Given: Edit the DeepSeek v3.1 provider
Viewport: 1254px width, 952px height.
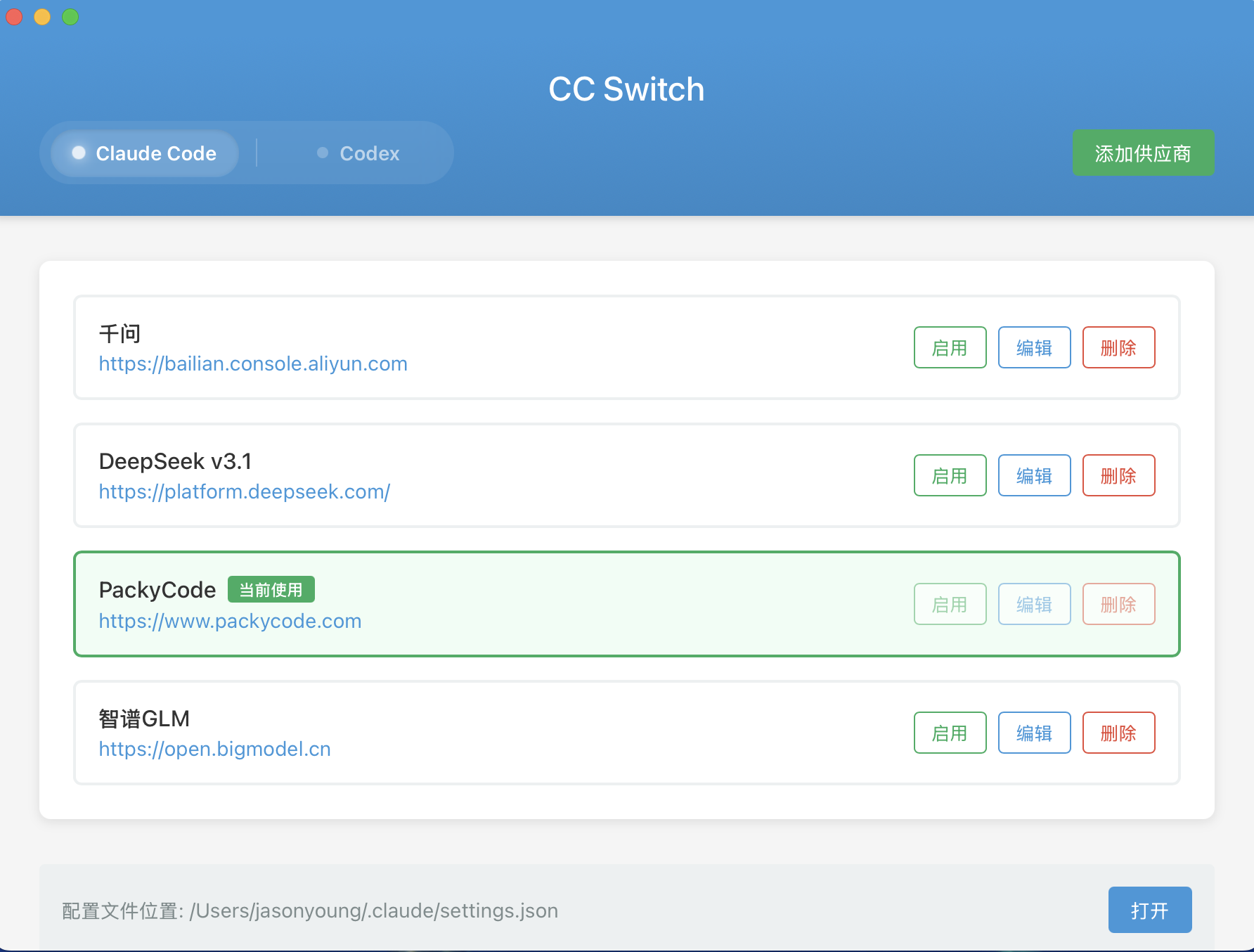Looking at the screenshot, I should (1034, 475).
